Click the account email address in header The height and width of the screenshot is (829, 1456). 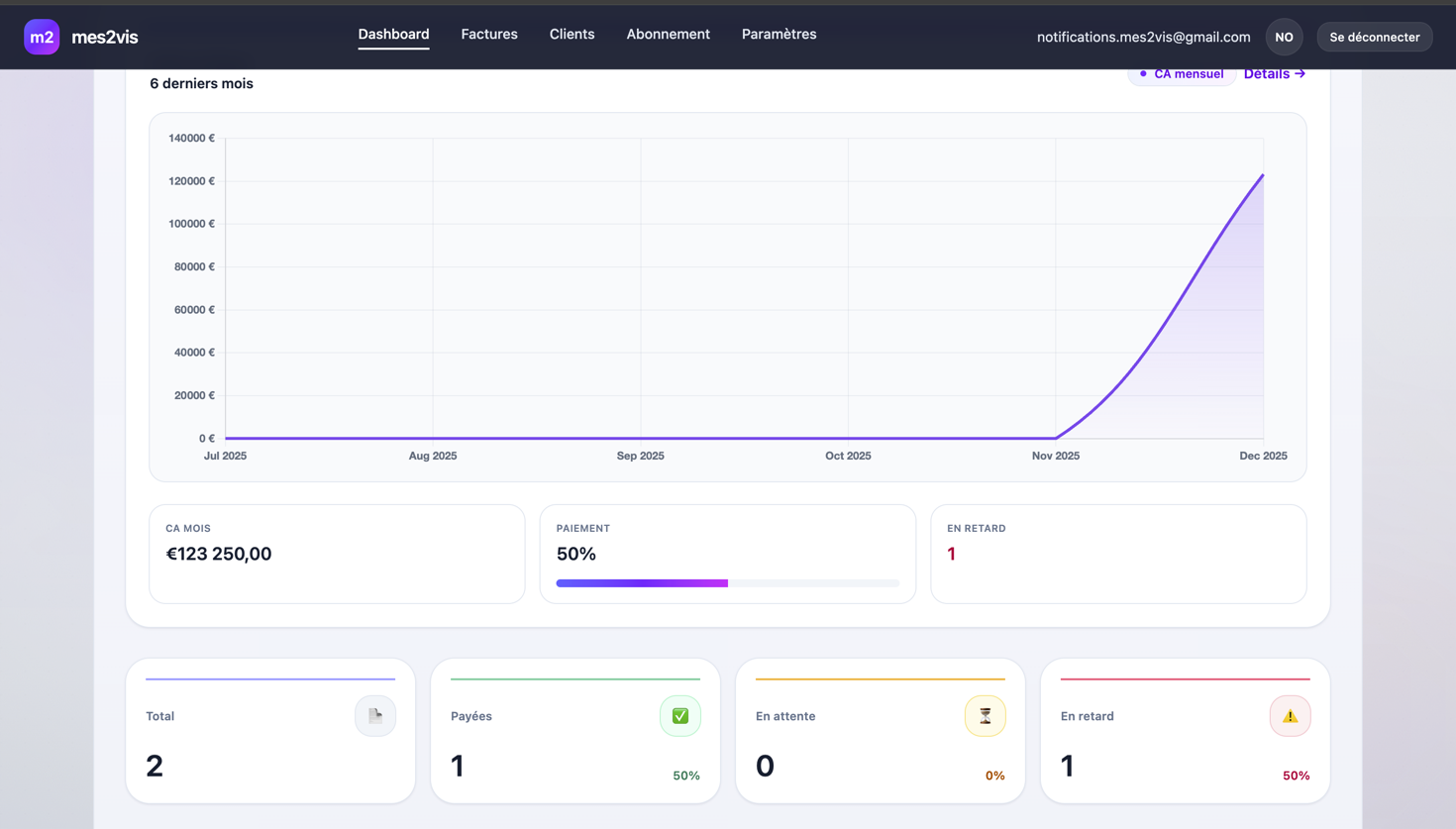pos(1143,37)
